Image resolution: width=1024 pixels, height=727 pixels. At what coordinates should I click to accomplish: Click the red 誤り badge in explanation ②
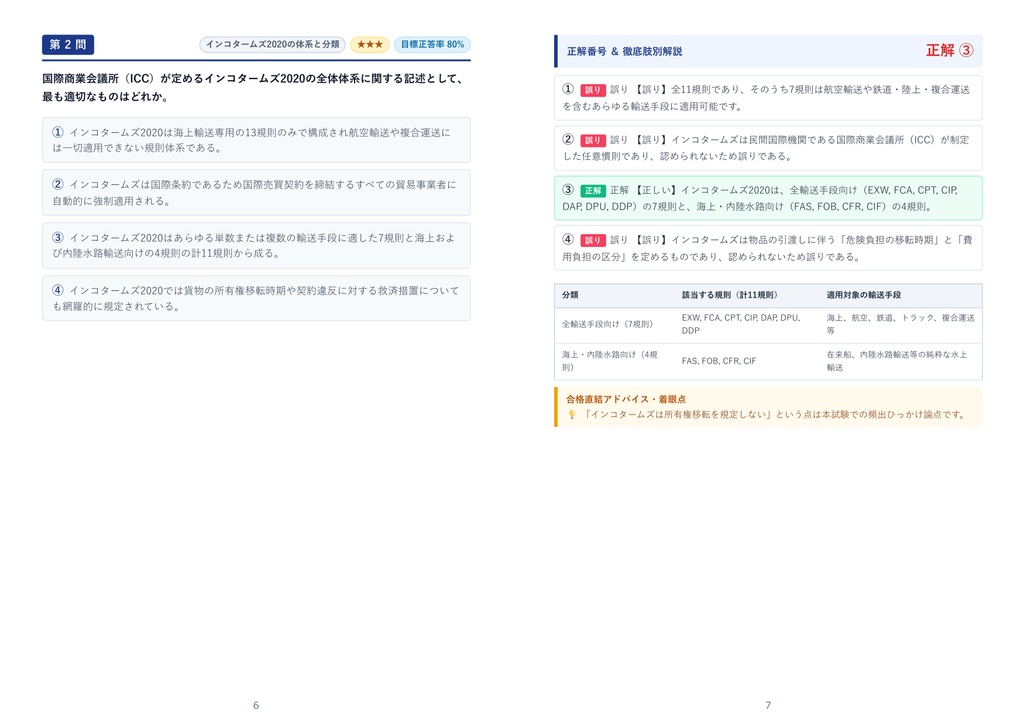point(593,140)
